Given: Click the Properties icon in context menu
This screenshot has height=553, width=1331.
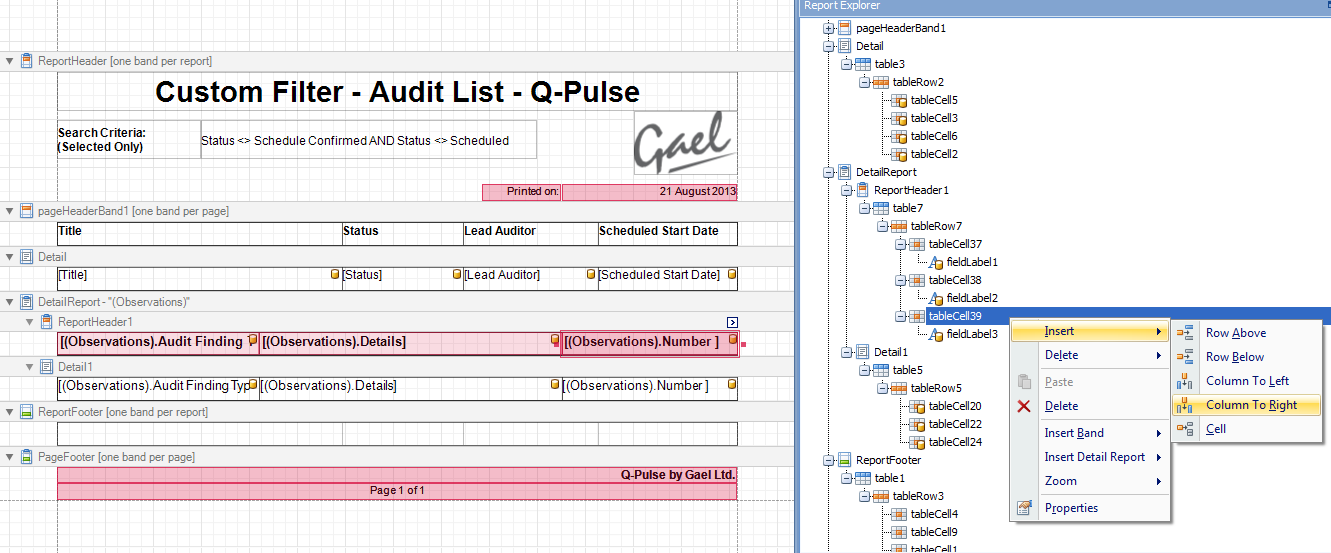Looking at the screenshot, I should coord(1024,508).
